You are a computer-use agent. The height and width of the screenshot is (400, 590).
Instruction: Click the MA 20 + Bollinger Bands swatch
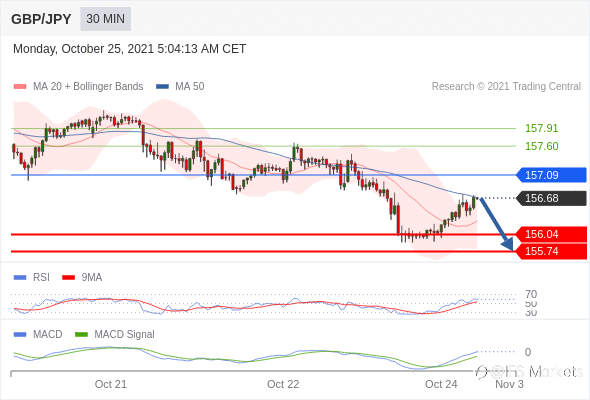(x=20, y=87)
